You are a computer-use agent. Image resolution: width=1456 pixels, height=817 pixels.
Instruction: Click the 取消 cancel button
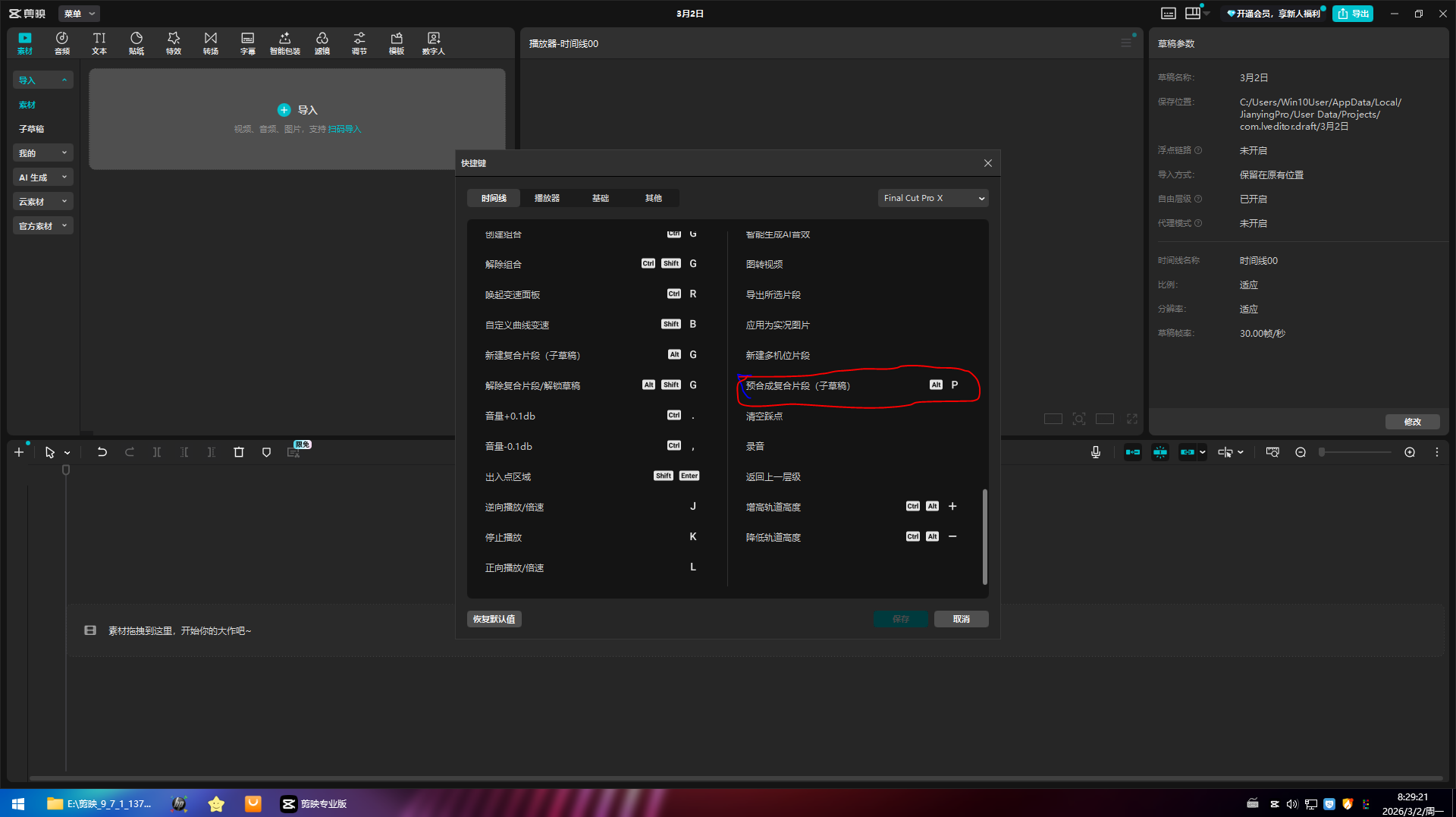pos(961,619)
